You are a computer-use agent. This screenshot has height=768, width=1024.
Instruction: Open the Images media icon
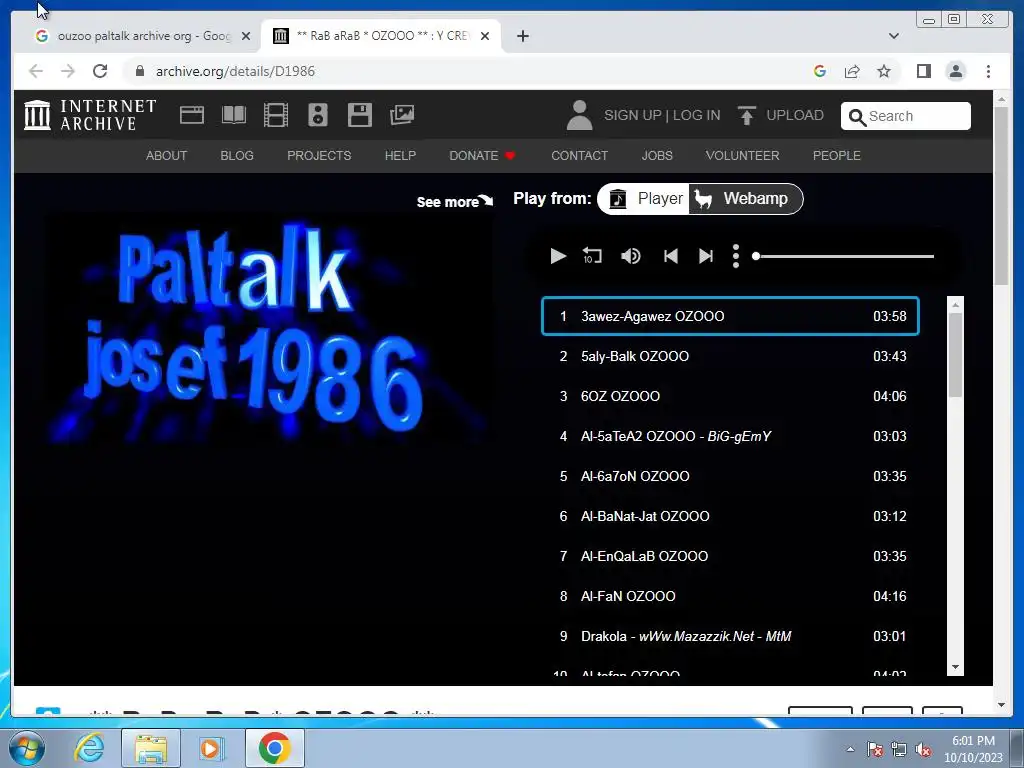point(402,115)
